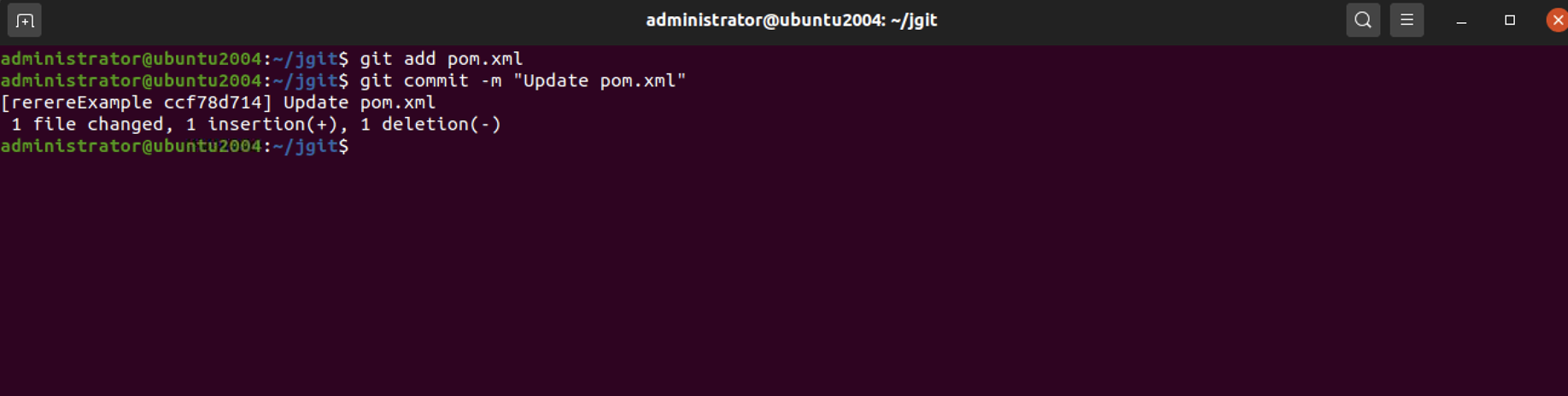Screen dimensions: 1568x396
Task: Click the quoted "Update pom.xml" commit message
Action: coord(600,81)
